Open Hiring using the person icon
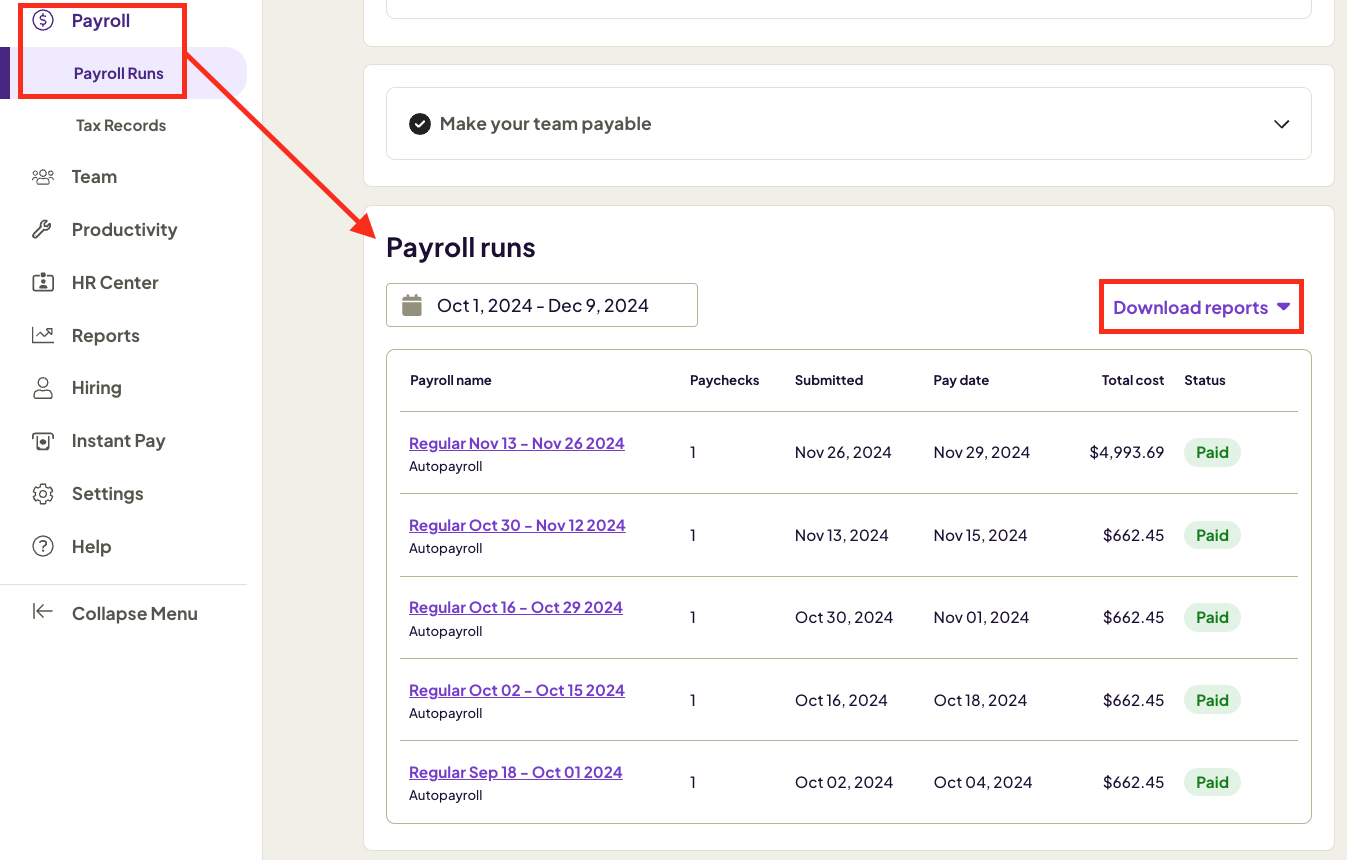This screenshot has width=1347, height=860. point(42,388)
